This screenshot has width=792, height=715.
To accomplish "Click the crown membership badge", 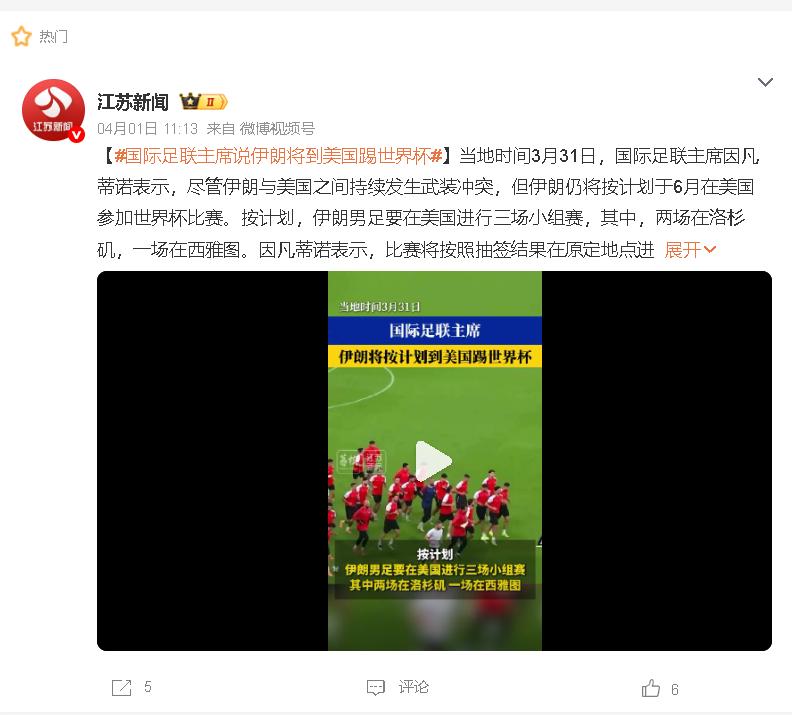I will pyautogui.click(x=204, y=102).
